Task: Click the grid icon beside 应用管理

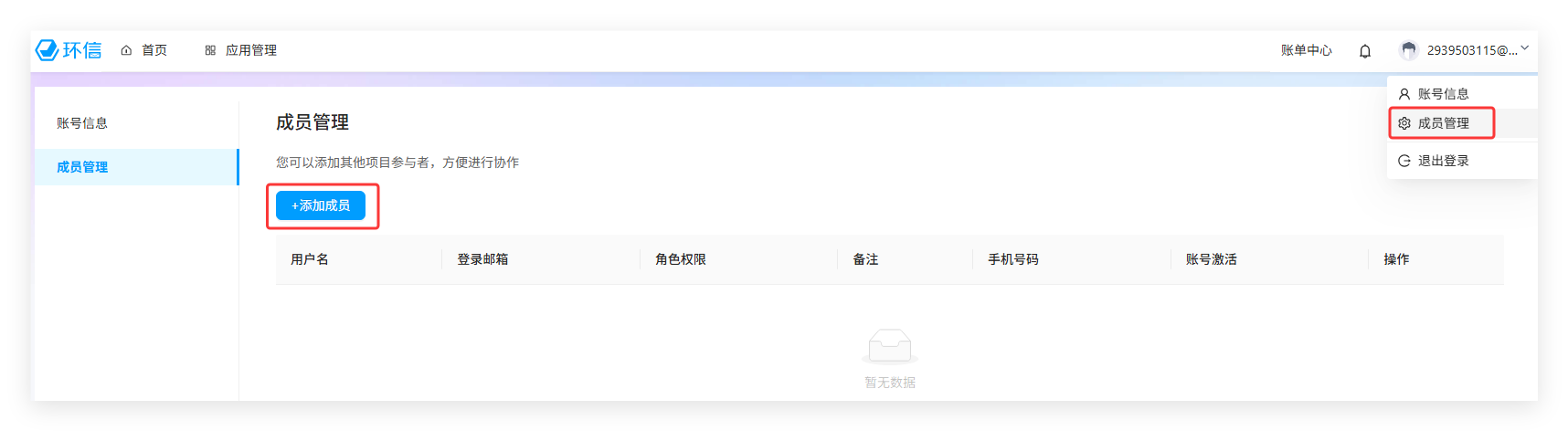Action: (x=210, y=50)
